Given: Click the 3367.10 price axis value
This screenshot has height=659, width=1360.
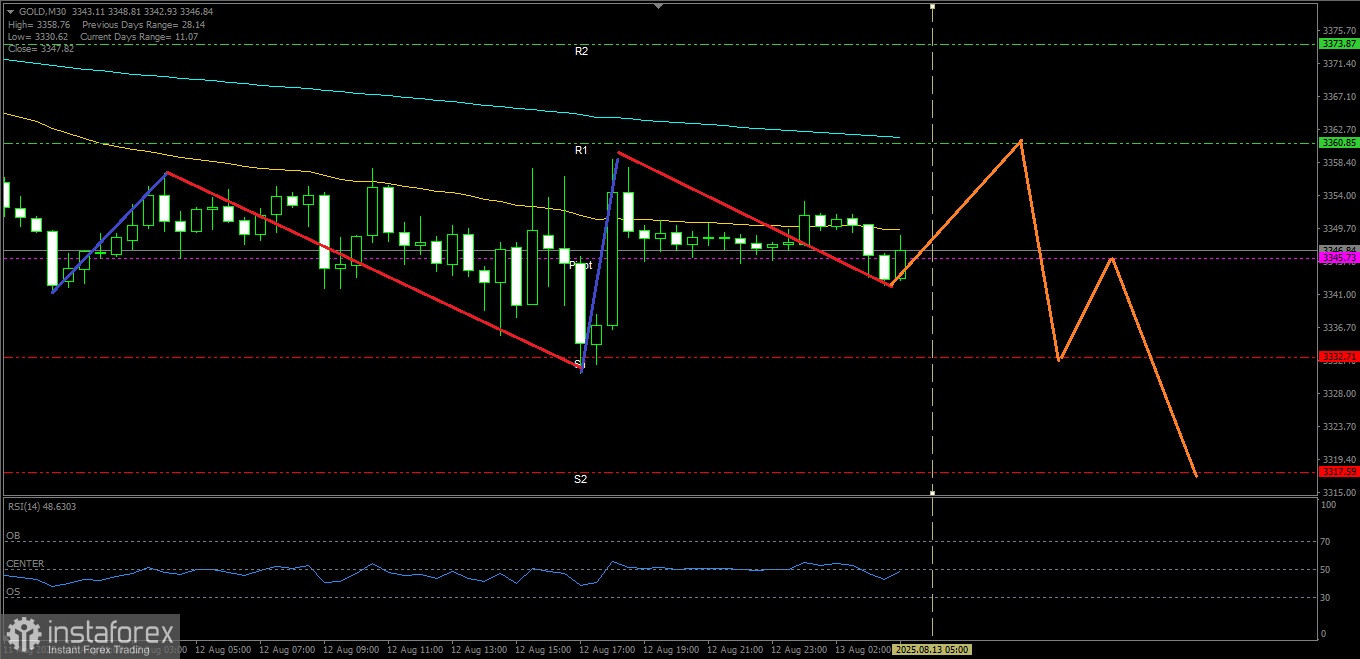Looking at the screenshot, I should coord(1339,97).
